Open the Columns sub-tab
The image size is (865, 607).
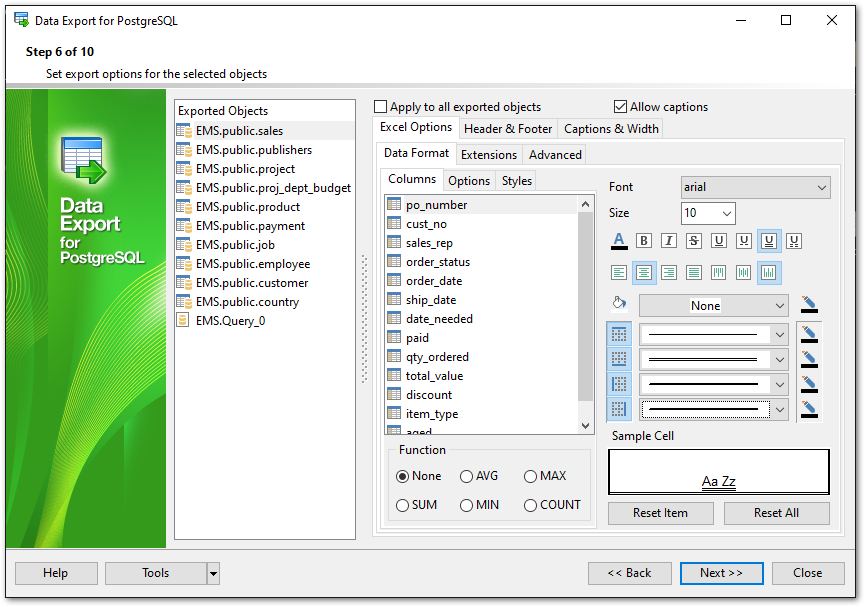pos(412,179)
